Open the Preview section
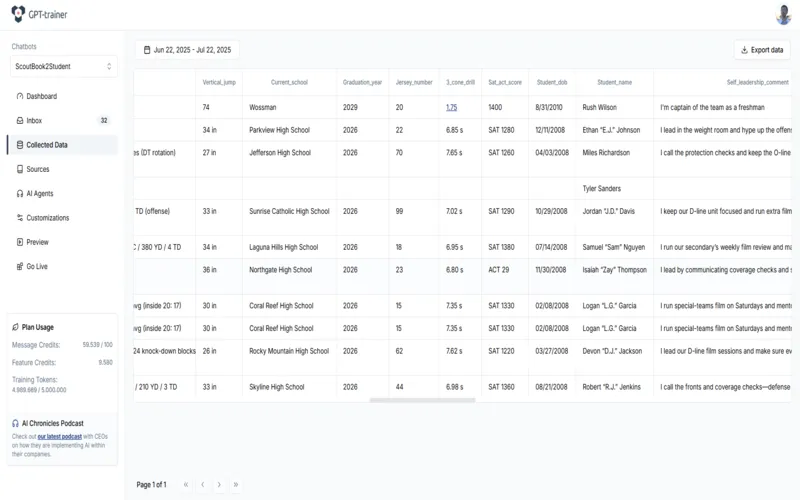 [x=62, y=242]
